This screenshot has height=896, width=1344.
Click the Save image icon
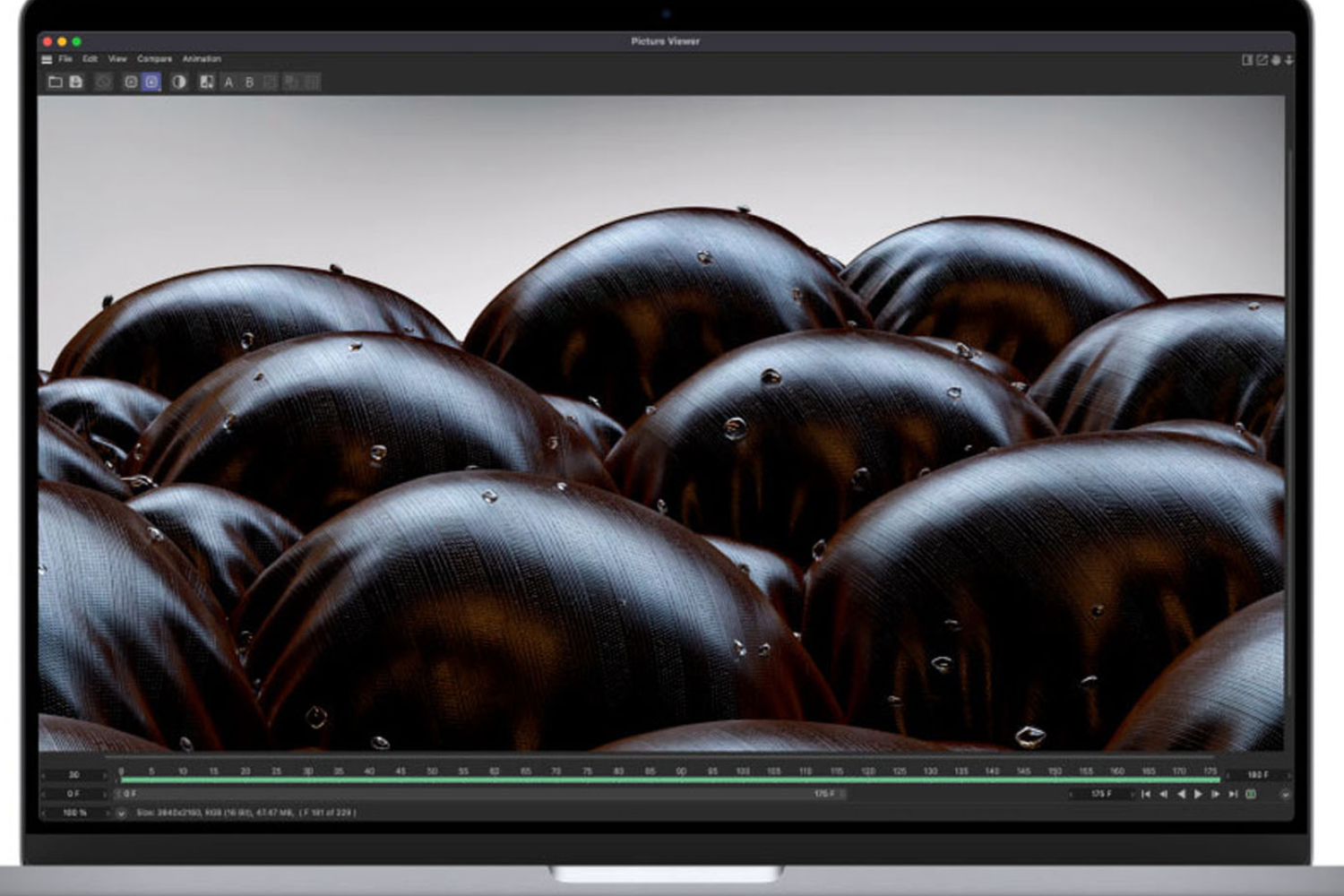[x=76, y=82]
